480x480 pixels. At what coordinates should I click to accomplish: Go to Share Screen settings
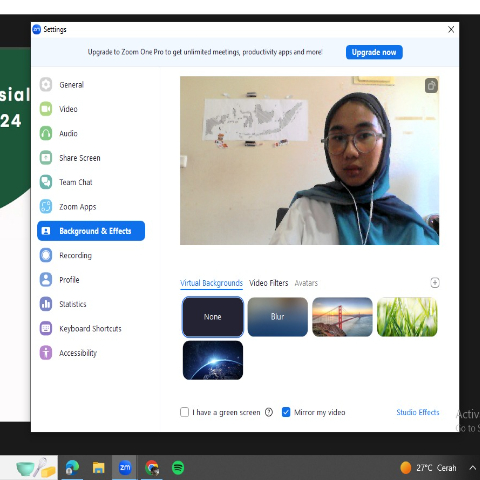point(80,158)
